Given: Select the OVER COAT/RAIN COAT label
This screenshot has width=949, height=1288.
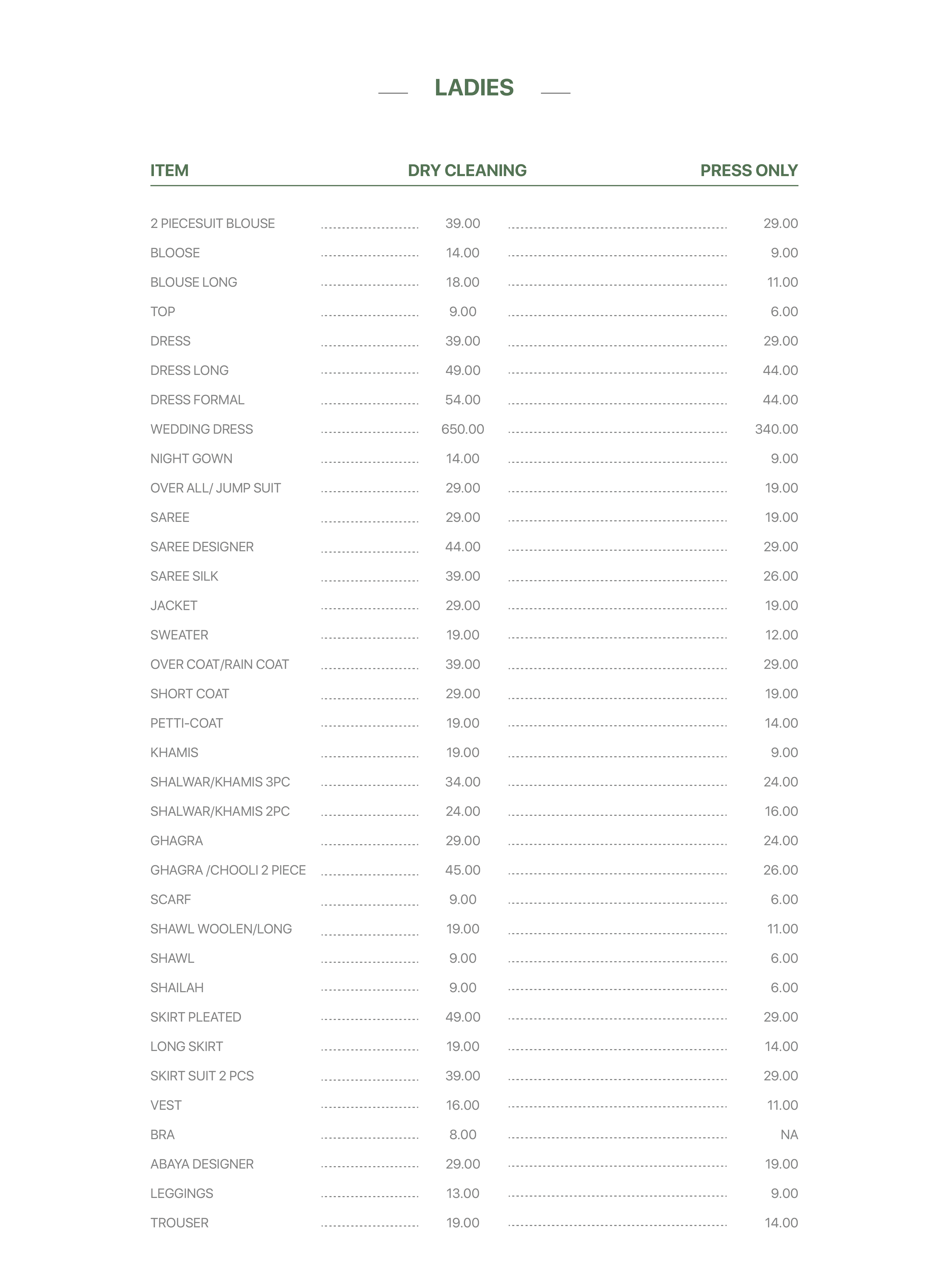Looking at the screenshot, I should click(x=219, y=665).
